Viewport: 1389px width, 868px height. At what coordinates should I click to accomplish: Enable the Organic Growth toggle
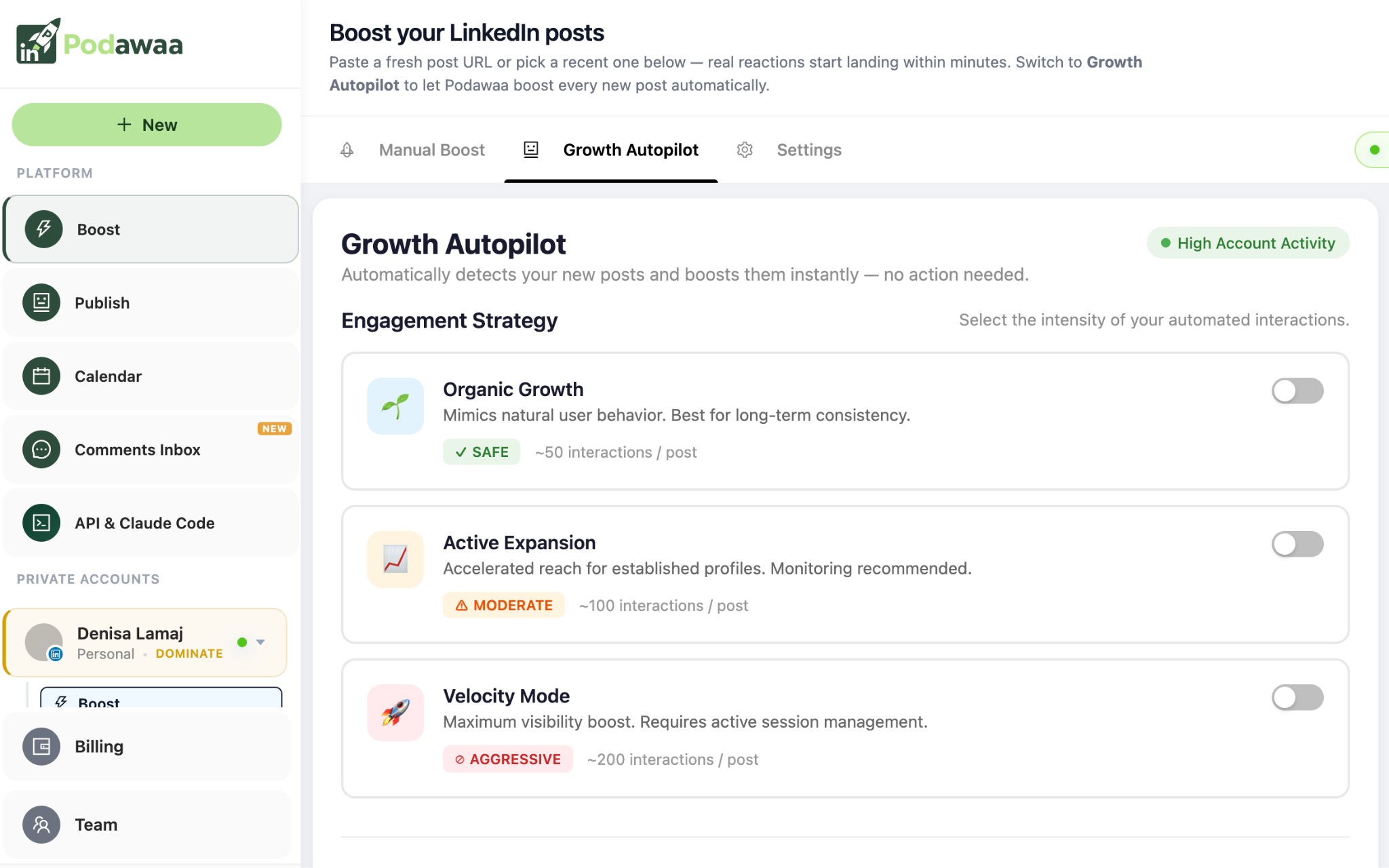click(x=1297, y=391)
